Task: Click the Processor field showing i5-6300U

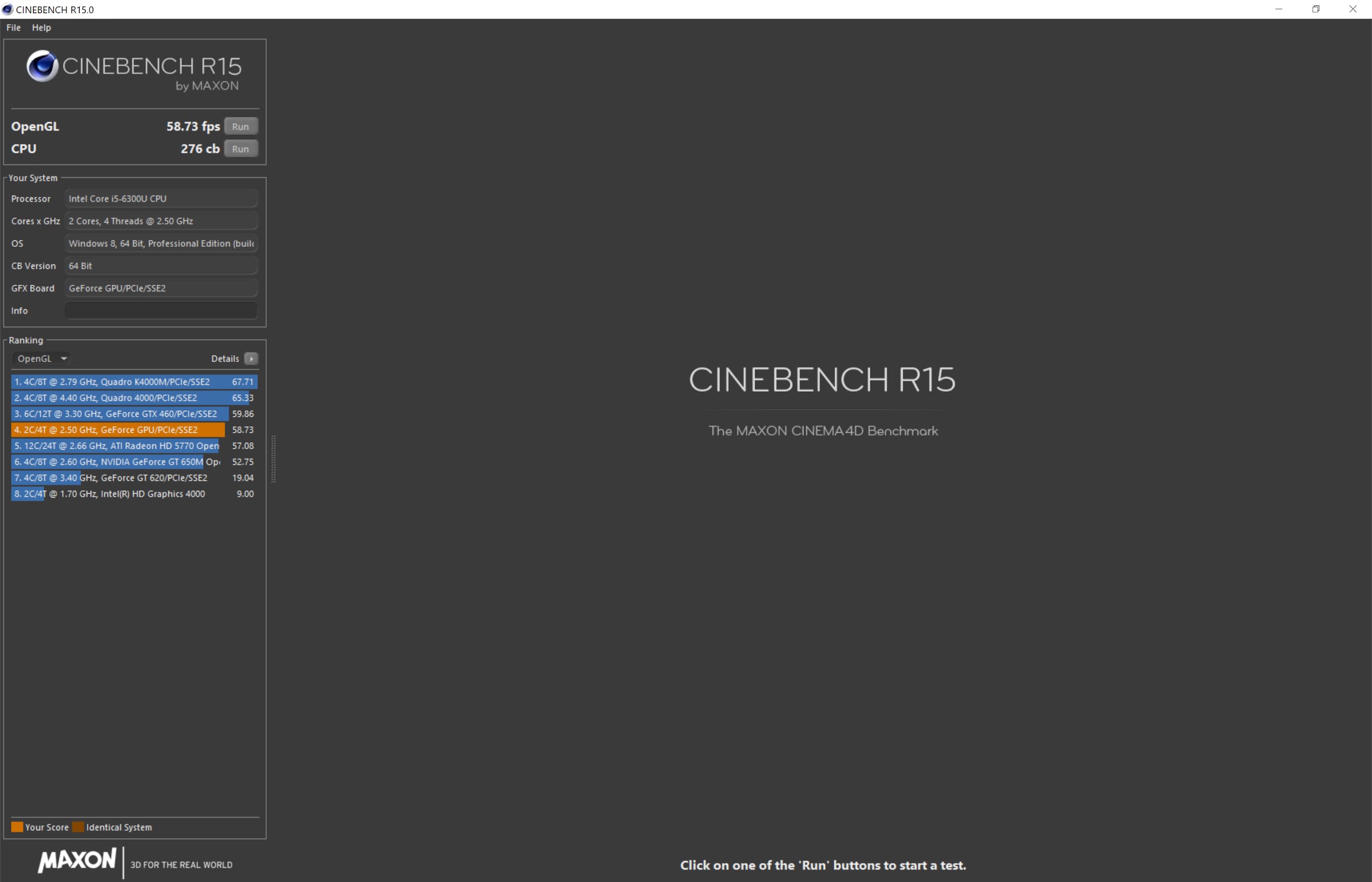Action: [x=161, y=199]
